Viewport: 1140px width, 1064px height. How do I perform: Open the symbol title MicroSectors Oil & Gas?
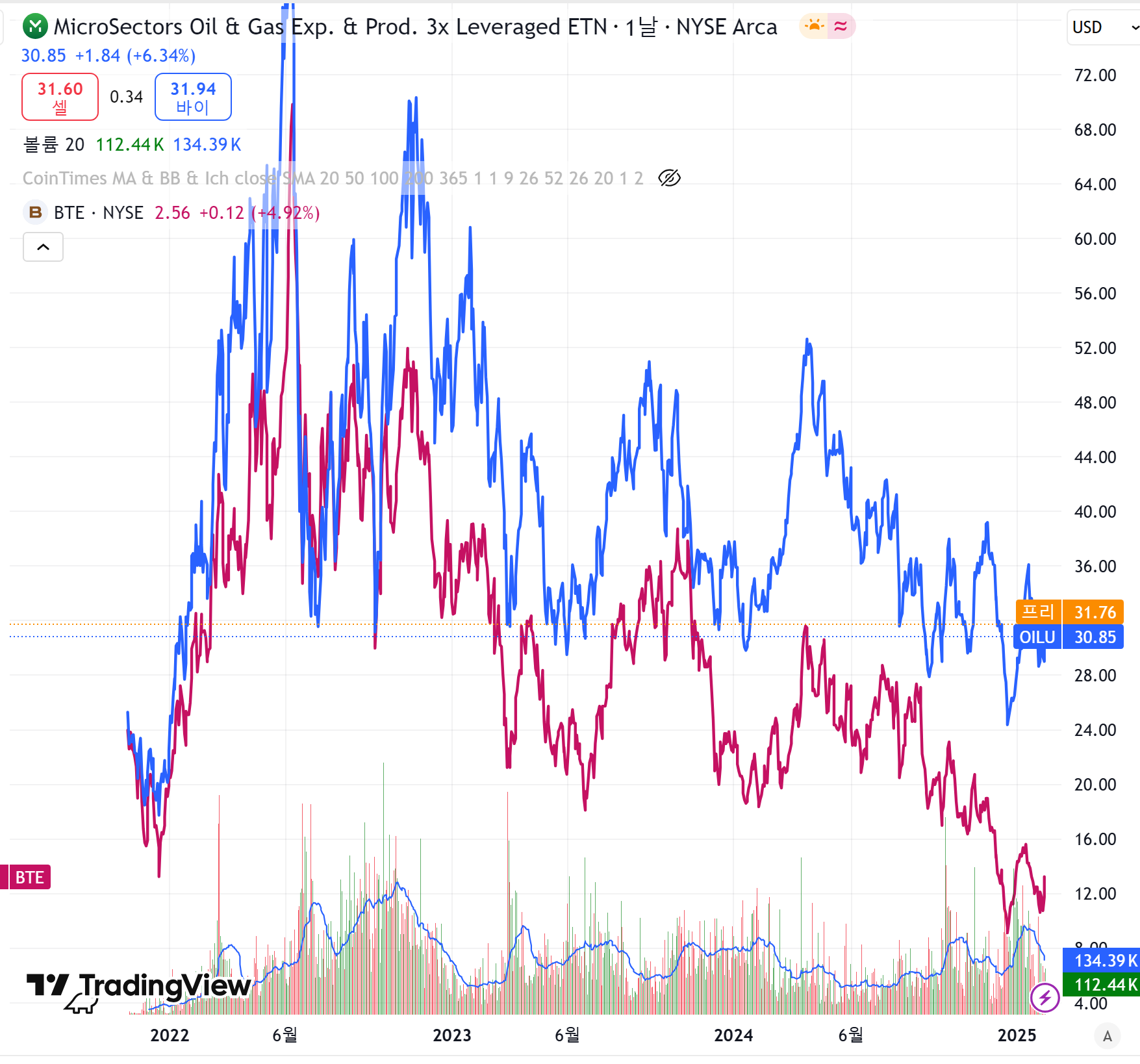[330, 27]
